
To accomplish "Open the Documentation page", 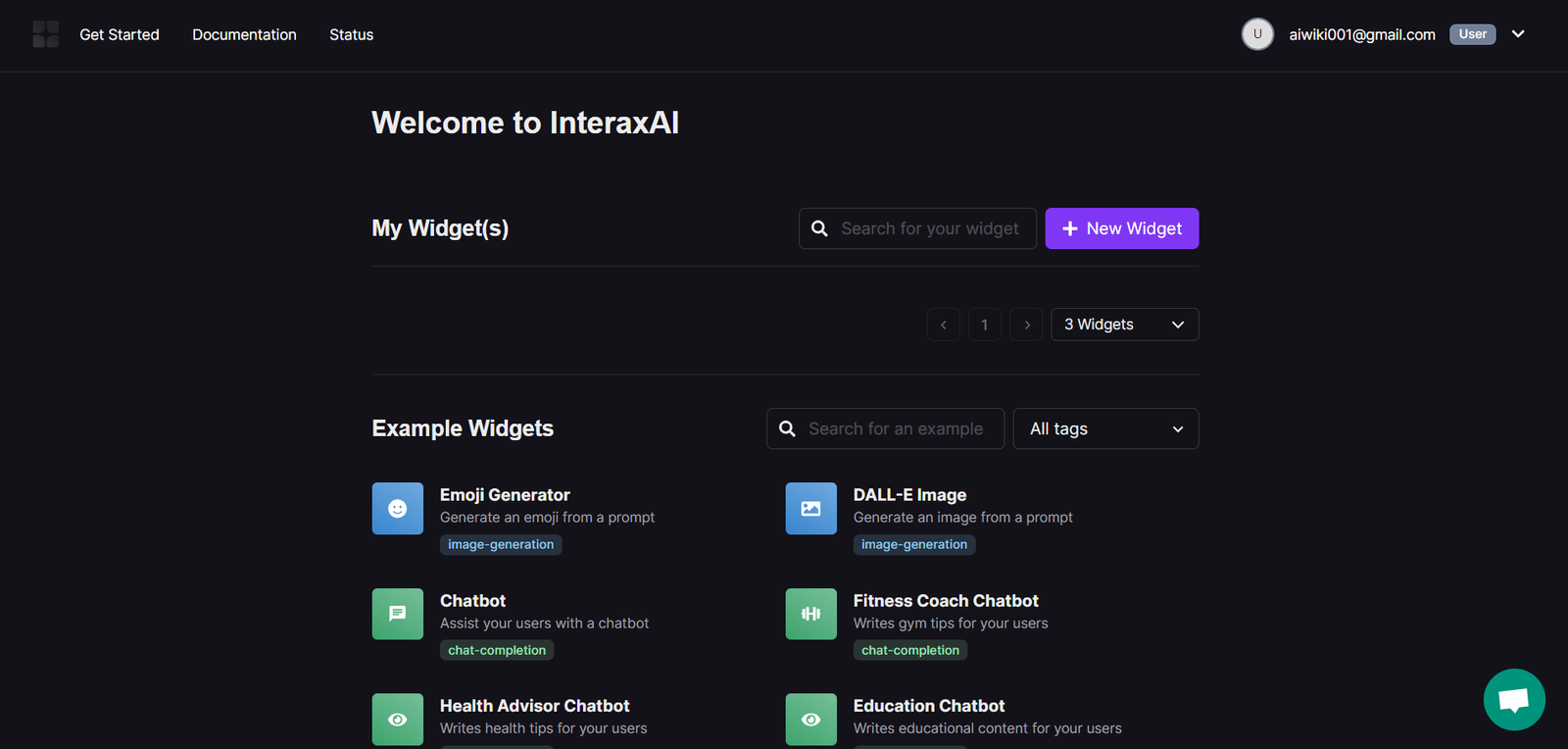I will (244, 34).
